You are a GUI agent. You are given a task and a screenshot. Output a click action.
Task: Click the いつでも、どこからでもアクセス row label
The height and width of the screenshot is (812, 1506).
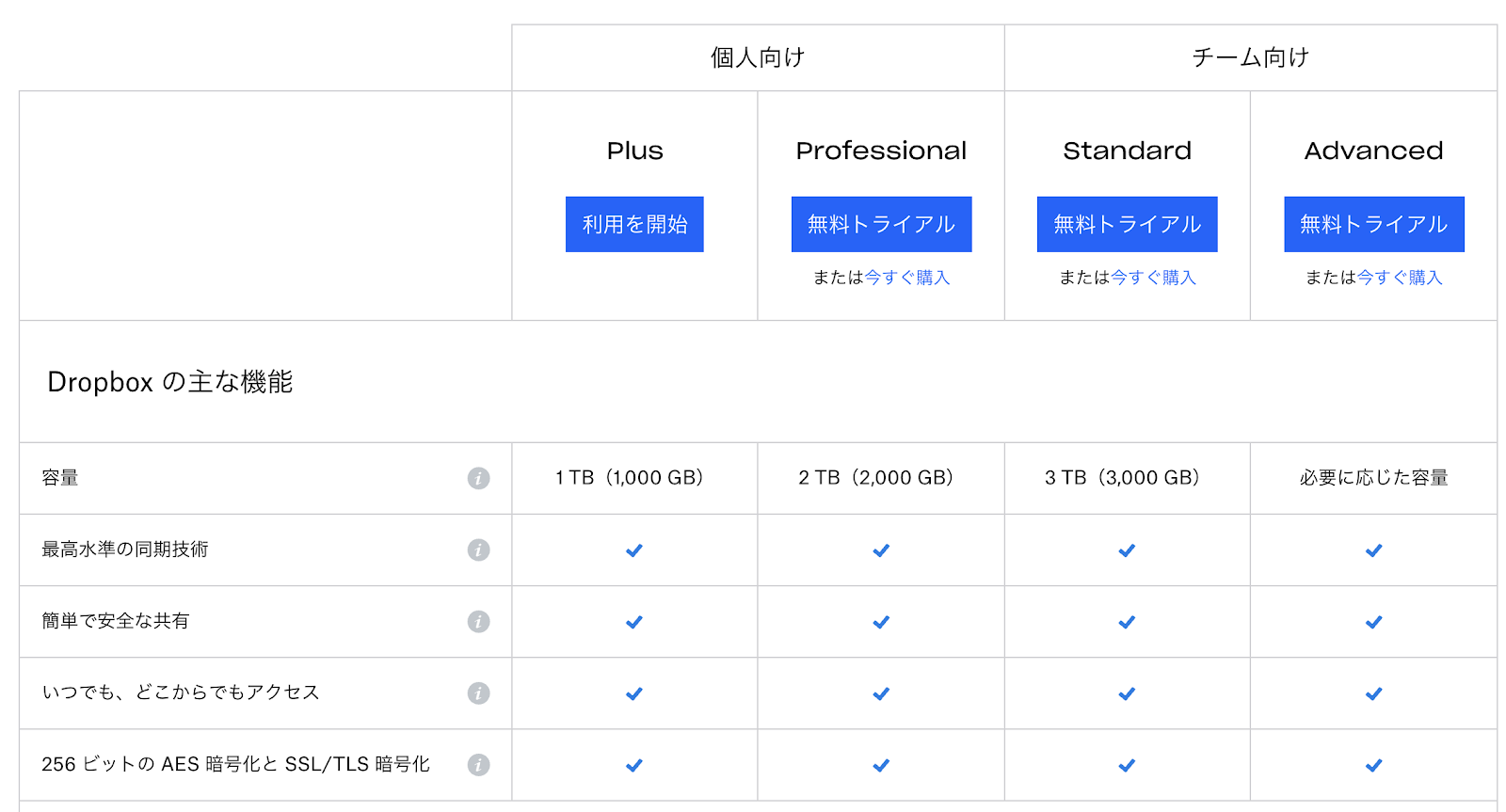(181, 693)
